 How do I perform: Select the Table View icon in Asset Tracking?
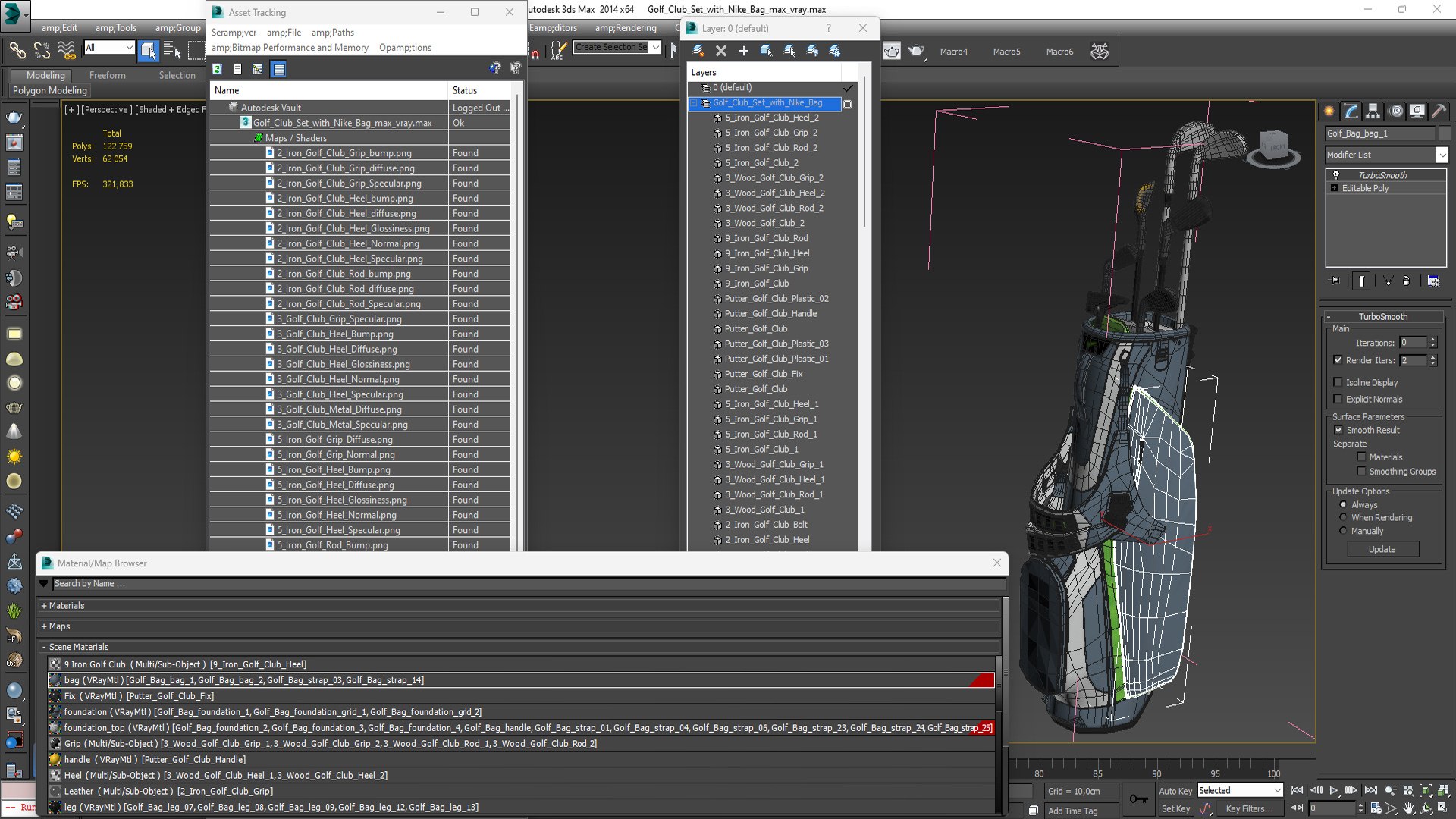click(279, 69)
